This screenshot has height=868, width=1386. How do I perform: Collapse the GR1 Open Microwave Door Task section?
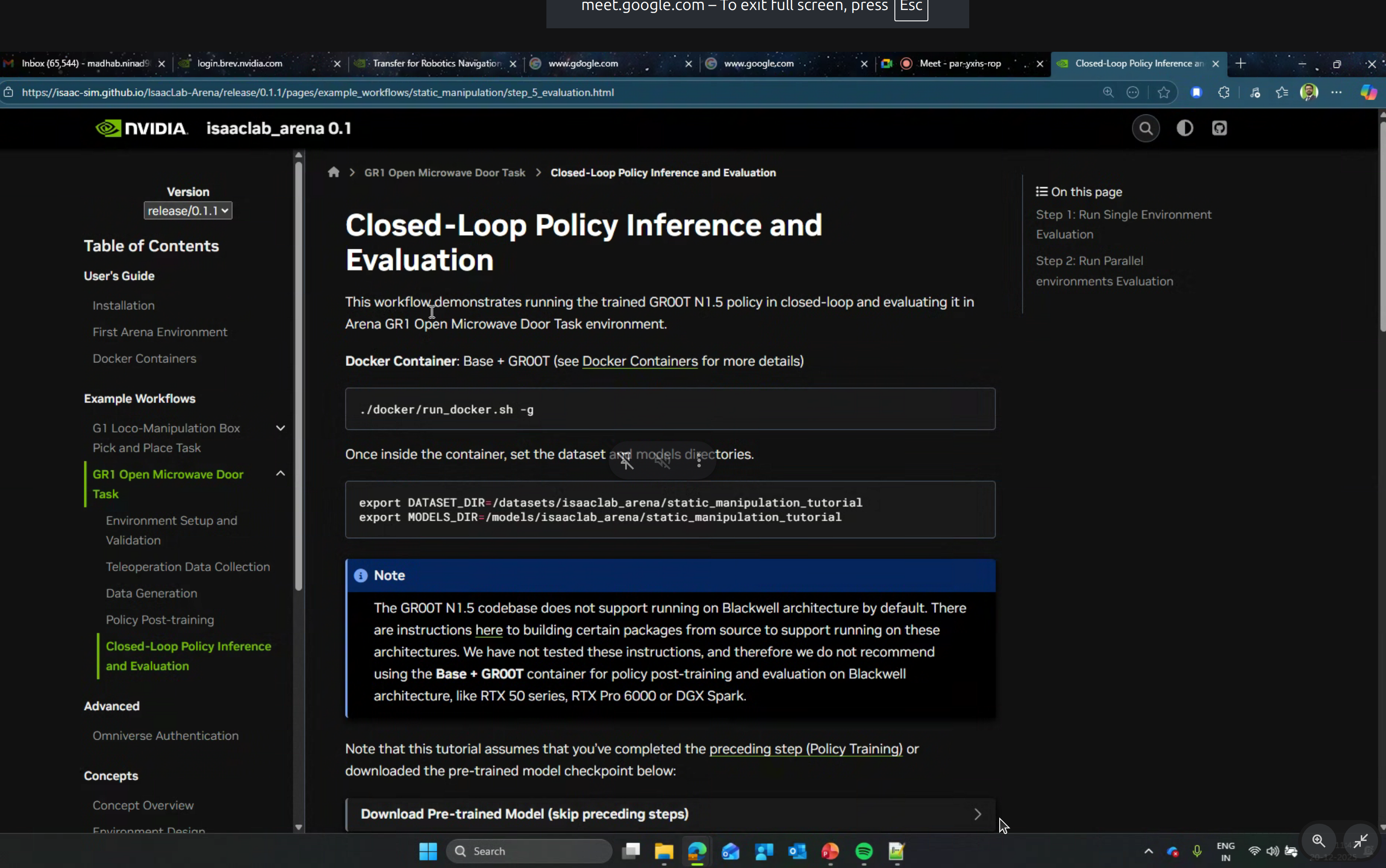(x=281, y=473)
